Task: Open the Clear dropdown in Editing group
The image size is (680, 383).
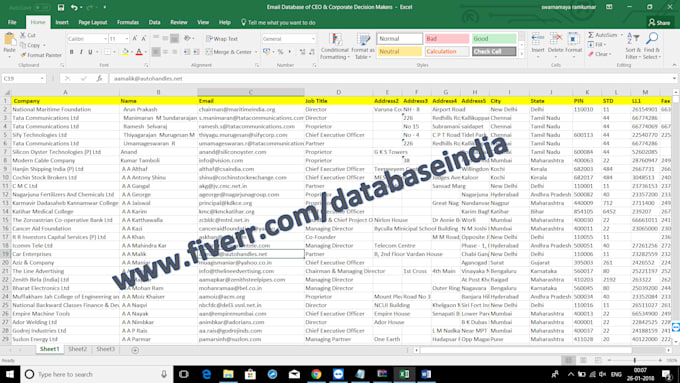Action: (x=610, y=54)
